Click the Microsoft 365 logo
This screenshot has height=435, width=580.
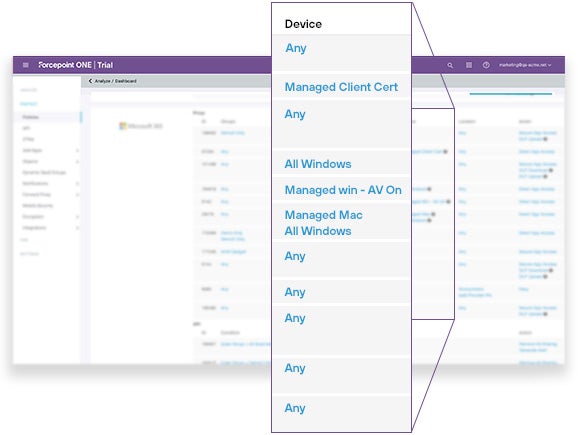click(141, 126)
